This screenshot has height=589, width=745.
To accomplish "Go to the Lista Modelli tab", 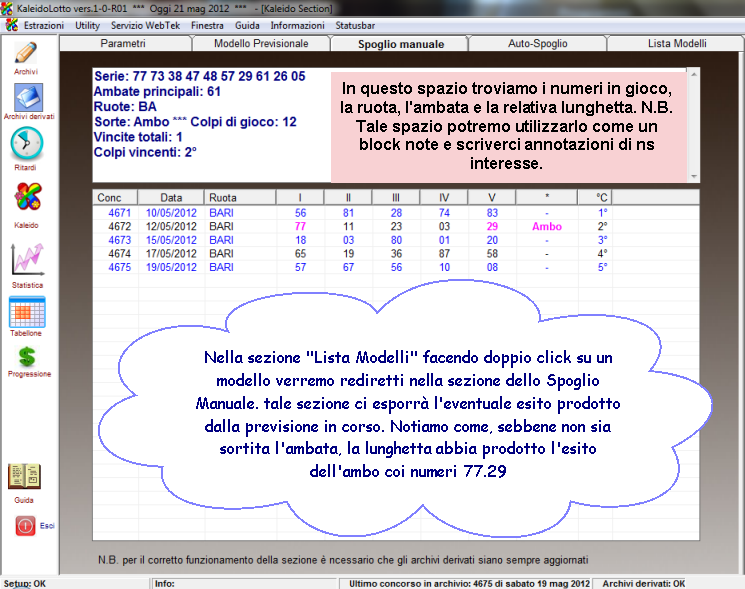I will [676, 44].
